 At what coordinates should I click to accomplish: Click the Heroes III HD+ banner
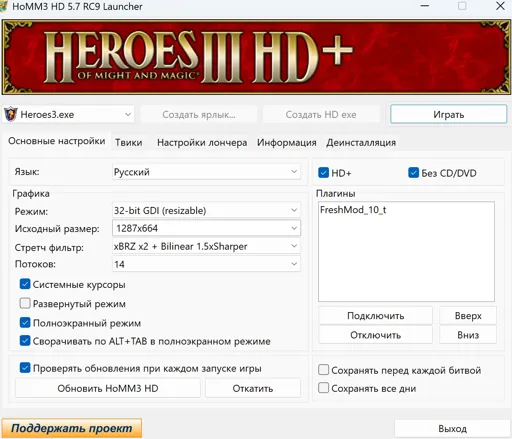(256, 57)
